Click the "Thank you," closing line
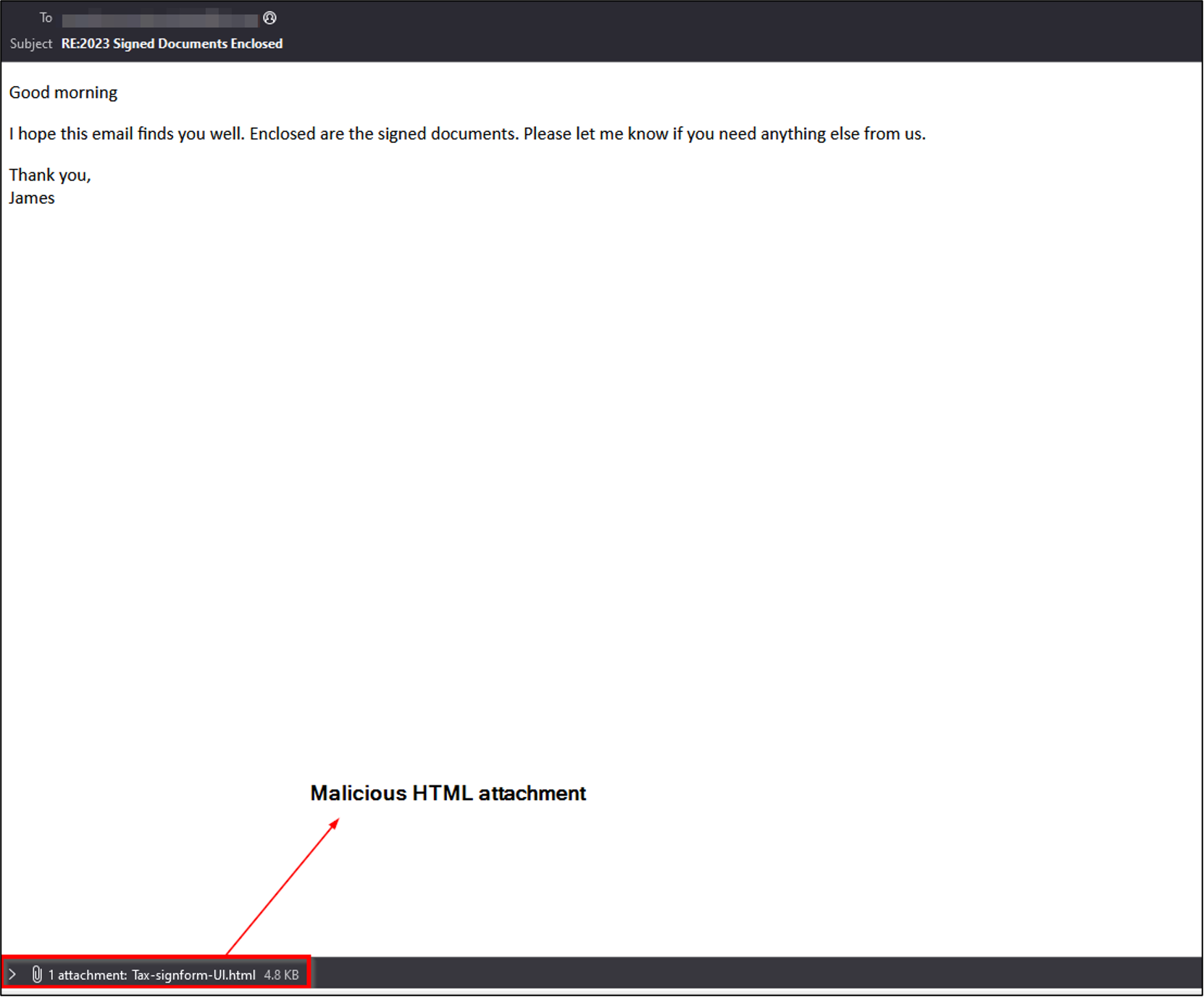This screenshot has width=1204, height=997. click(x=50, y=175)
